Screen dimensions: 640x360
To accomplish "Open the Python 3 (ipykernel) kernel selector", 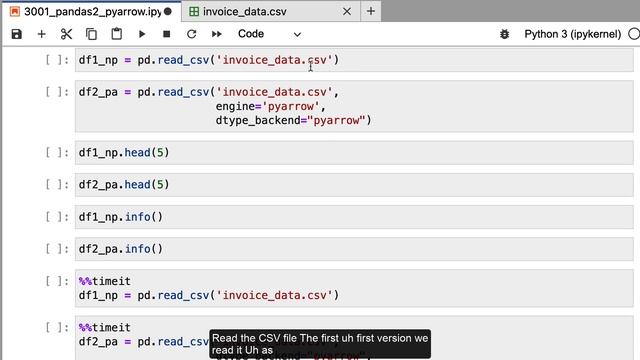I will click(x=573, y=34).
